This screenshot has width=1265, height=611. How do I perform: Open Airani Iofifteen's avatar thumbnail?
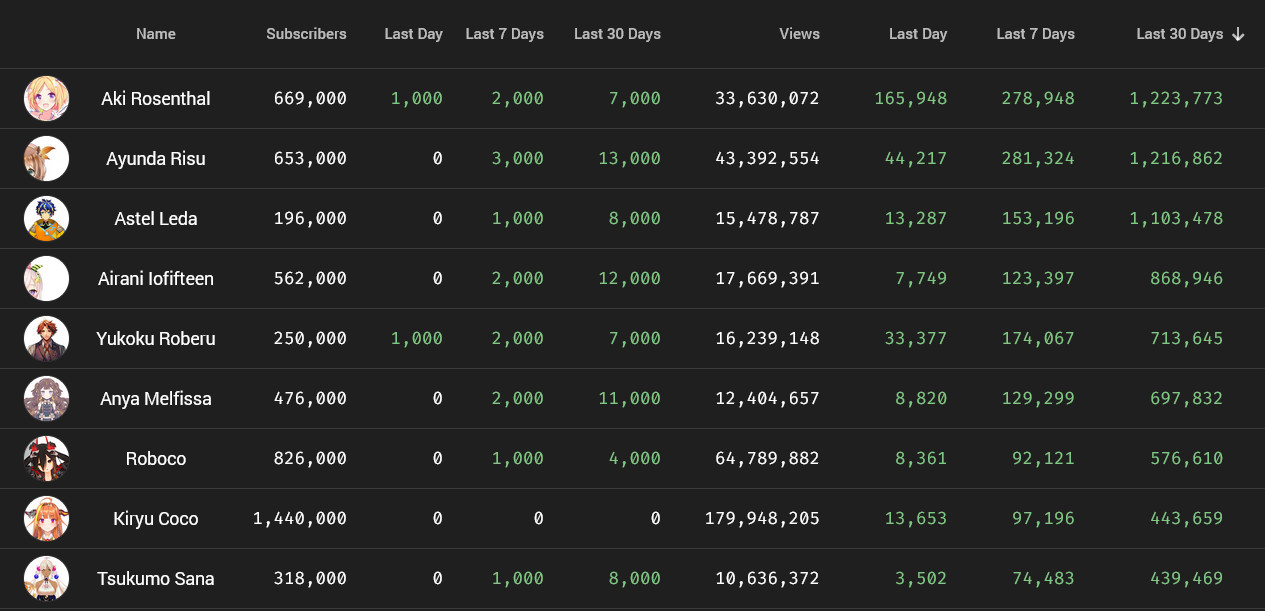[x=46, y=278]
